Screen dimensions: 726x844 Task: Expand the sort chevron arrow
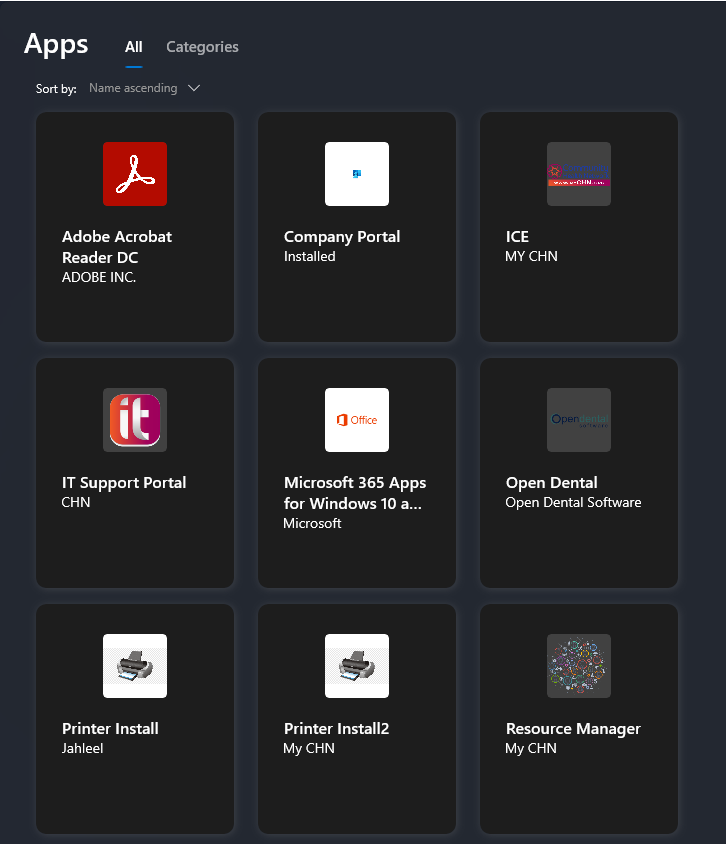pos(194,88)
